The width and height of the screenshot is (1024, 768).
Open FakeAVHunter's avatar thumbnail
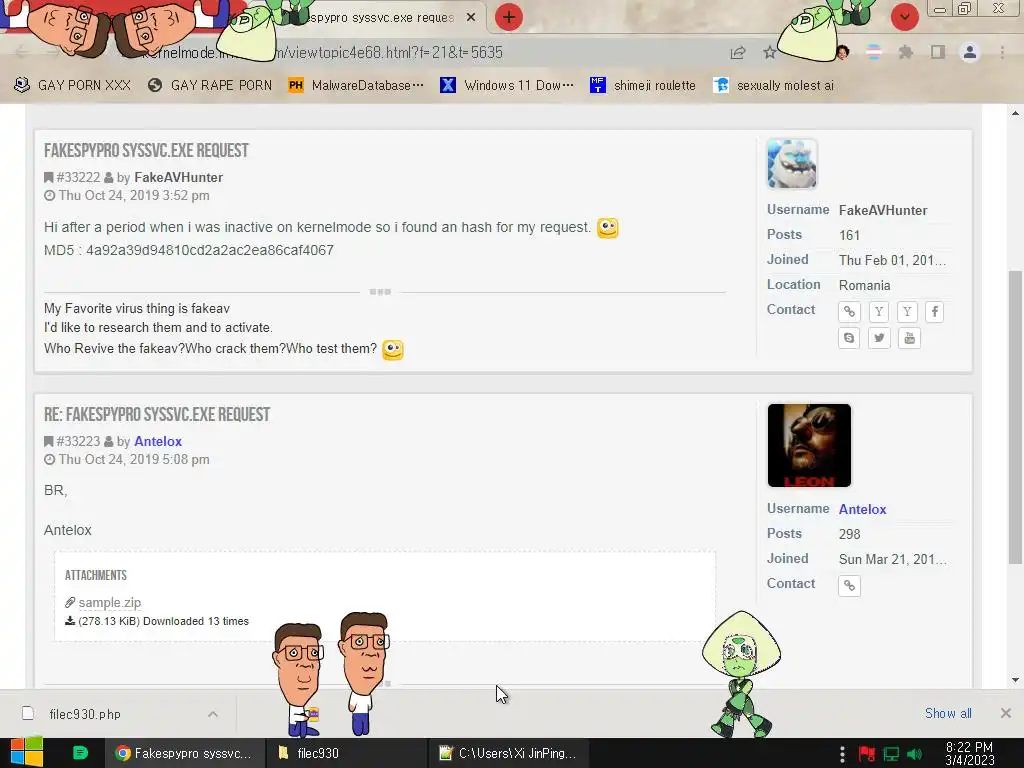(x=792, y=163)
